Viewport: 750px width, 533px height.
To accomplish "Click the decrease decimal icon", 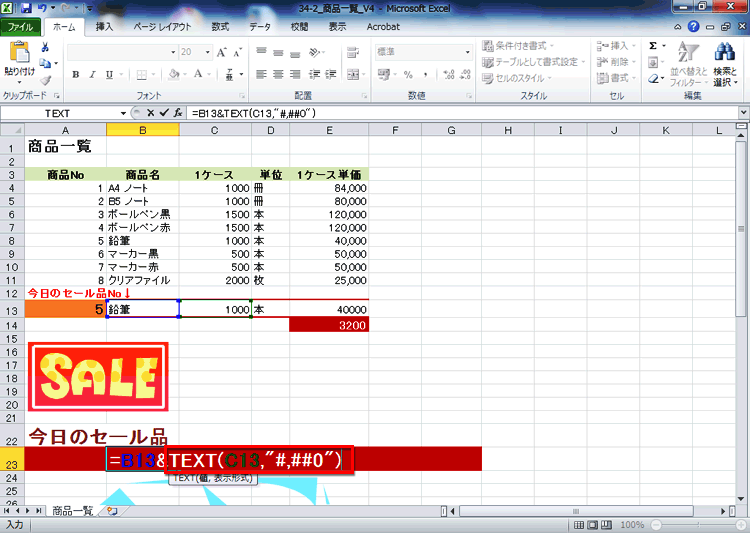I will [465, 74].
